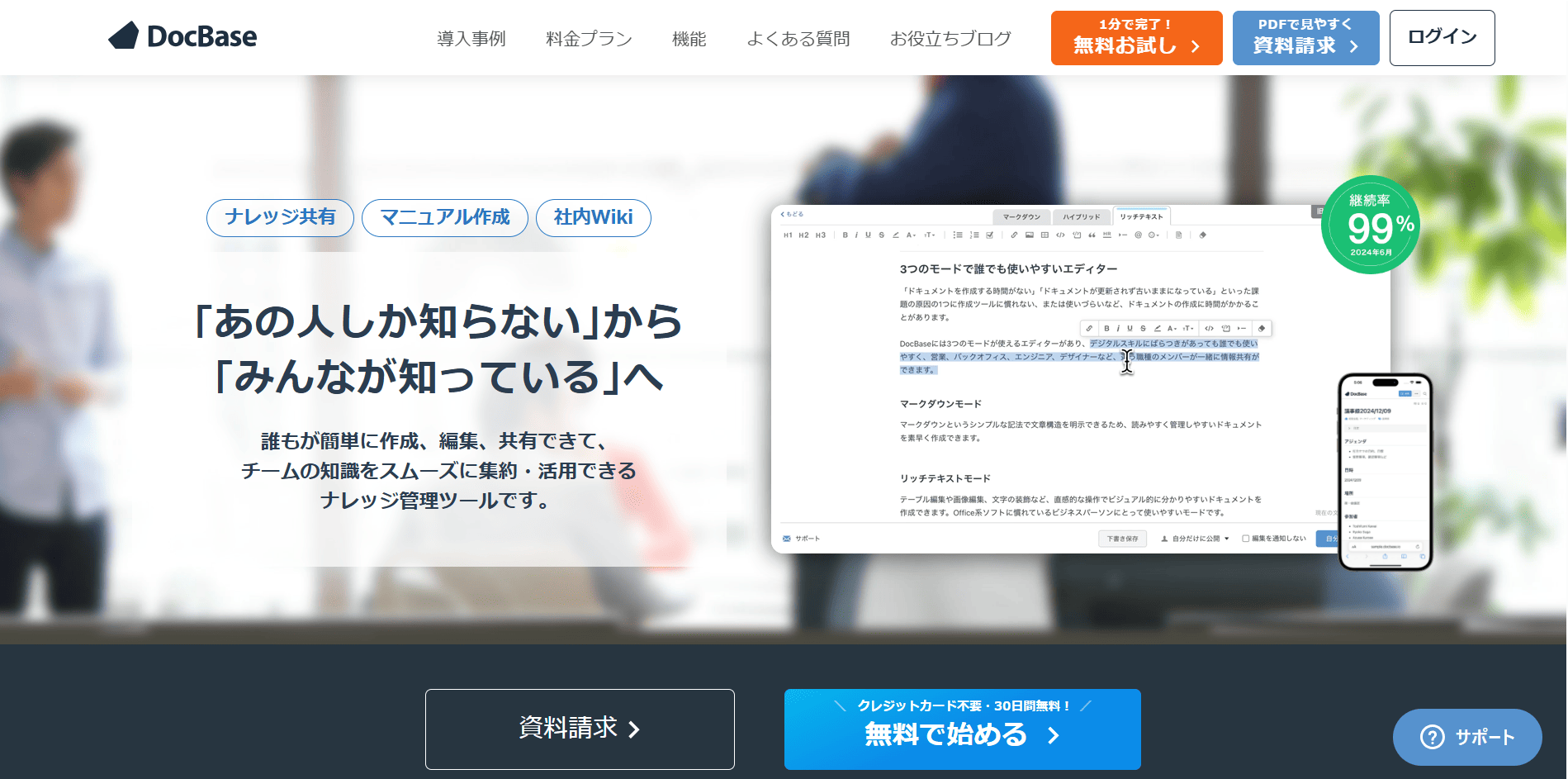This screenshot has height=779, width=1568.
Task: Select the 社内Wiki tag pill
Action: click(x=594, y=218)
